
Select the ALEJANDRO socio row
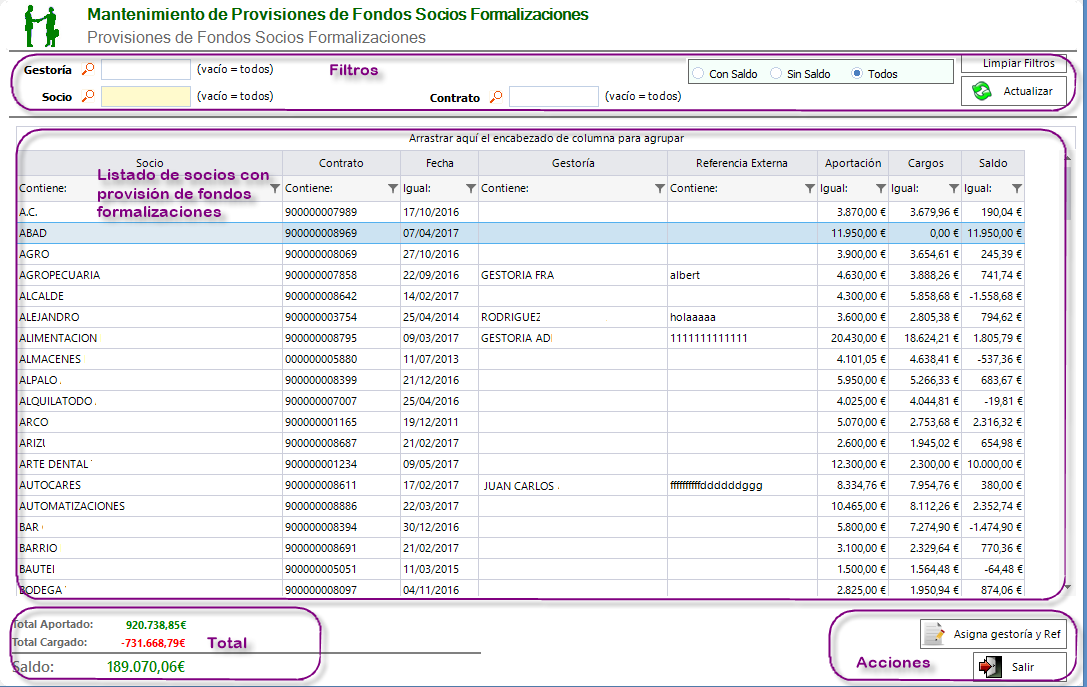[x=521, y=318]
